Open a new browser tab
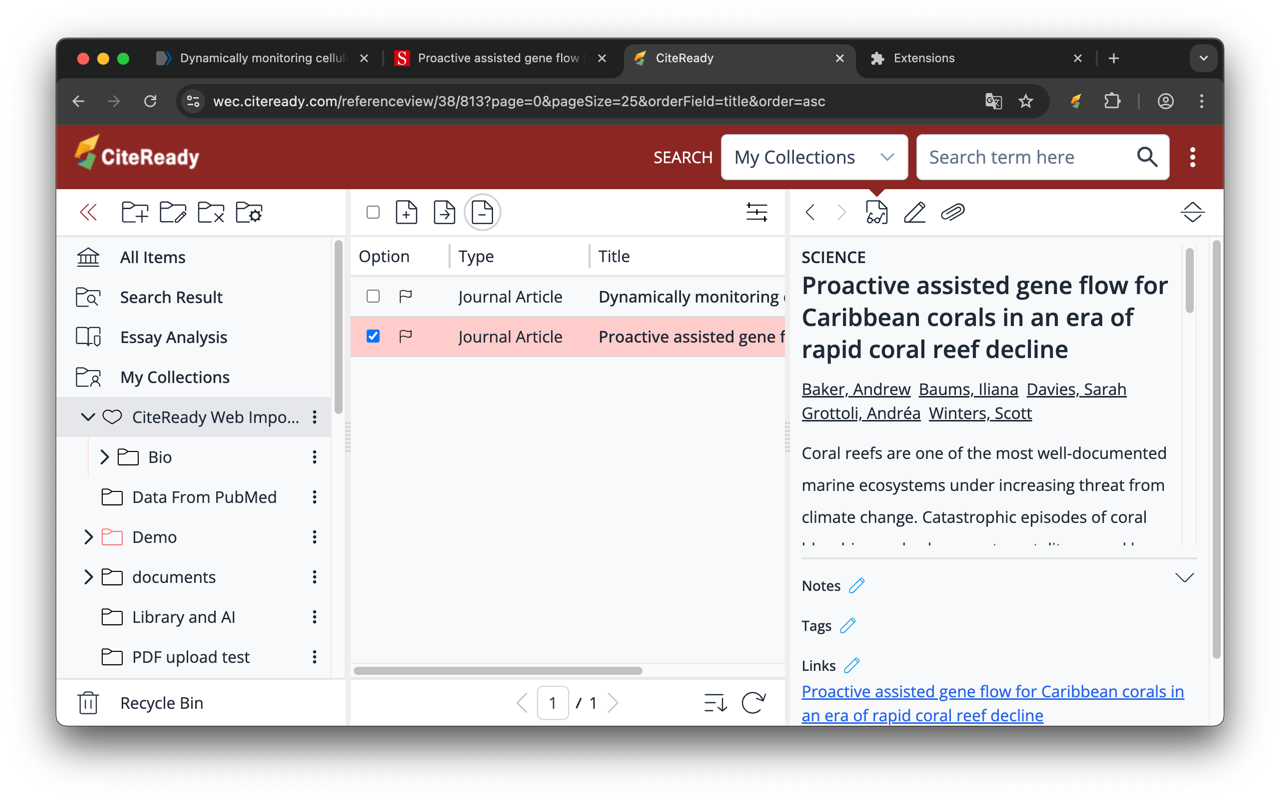 1114,58
